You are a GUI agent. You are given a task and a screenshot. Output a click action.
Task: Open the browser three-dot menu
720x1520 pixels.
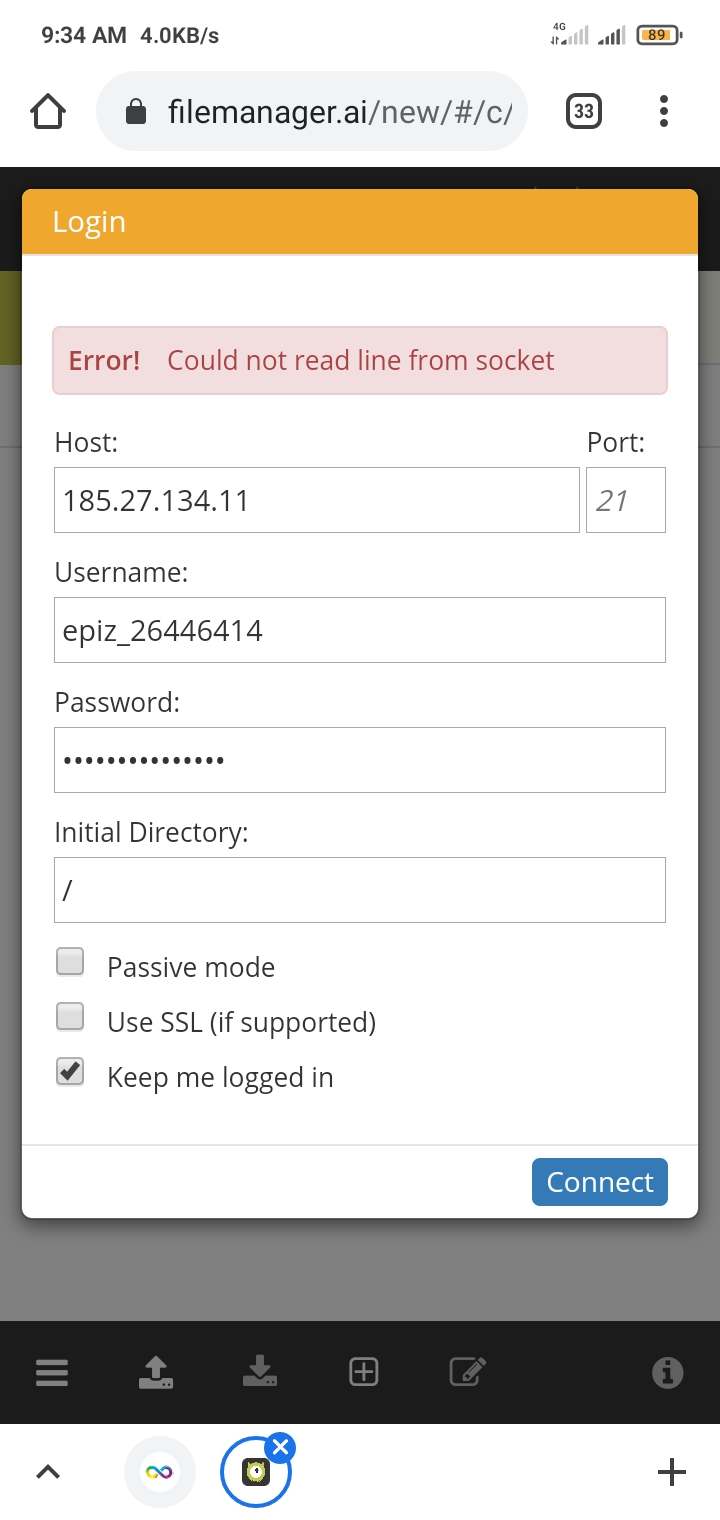[663, 111]
